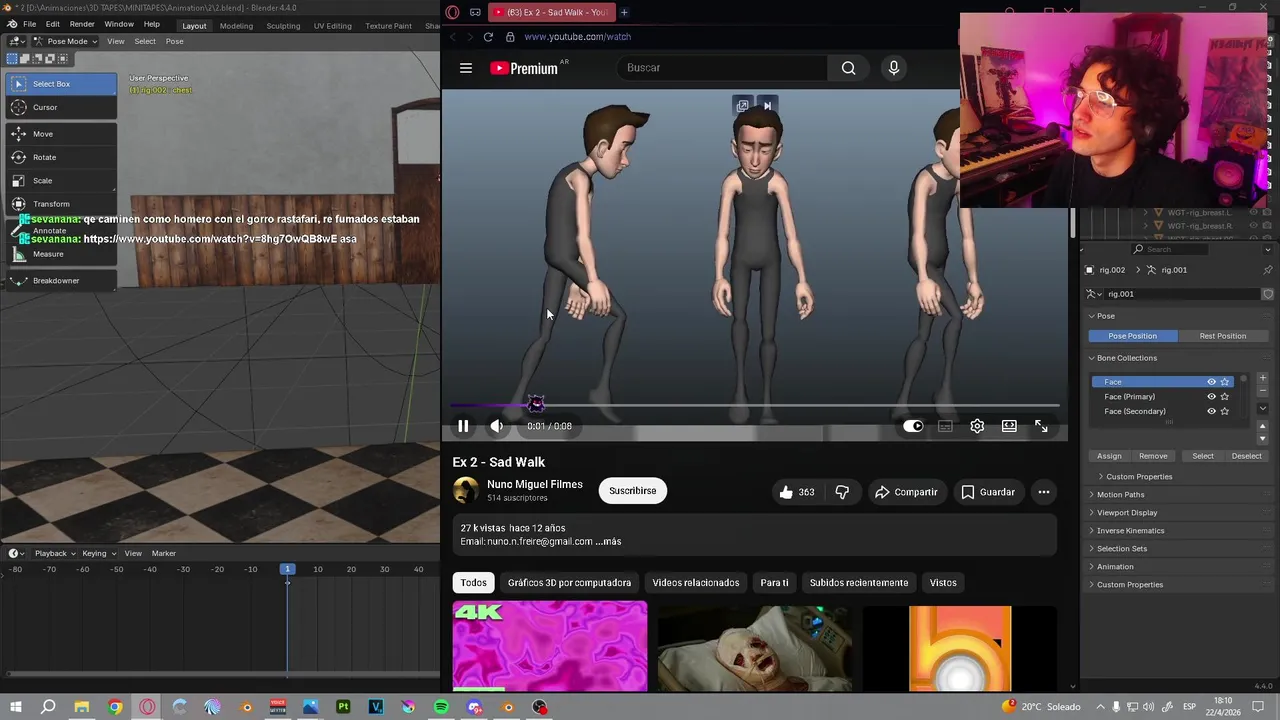Screen dimensions: 1280x720
Task: Expand the Animation panel
Action: pyautogui.click(x=1115, y=567)
